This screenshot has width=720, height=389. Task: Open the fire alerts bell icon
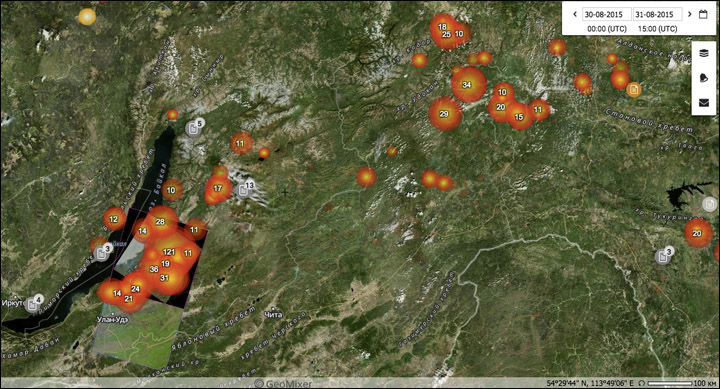[704, 78]
